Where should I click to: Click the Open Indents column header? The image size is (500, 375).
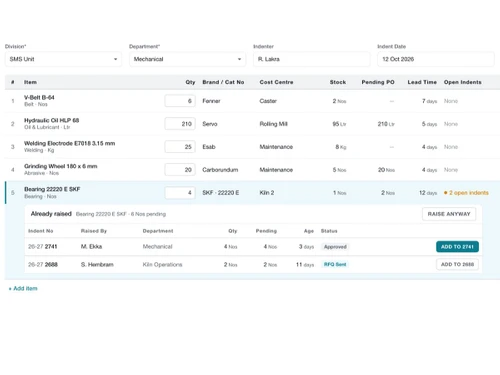coord(463,82)
